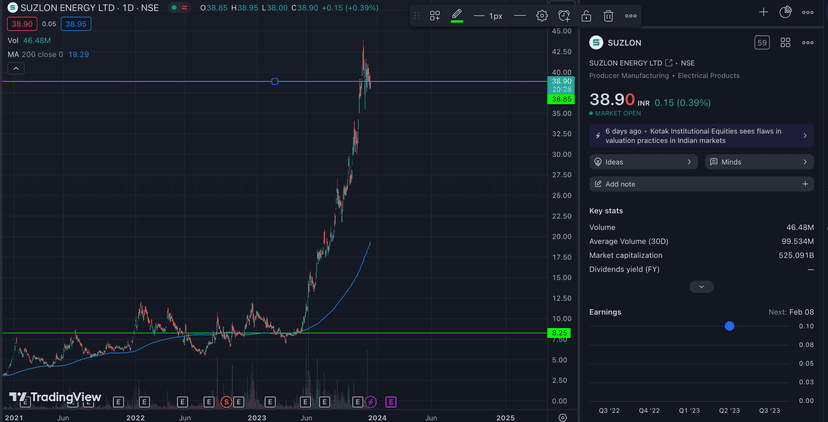Open drawing settings gear icon

(542, 16)
